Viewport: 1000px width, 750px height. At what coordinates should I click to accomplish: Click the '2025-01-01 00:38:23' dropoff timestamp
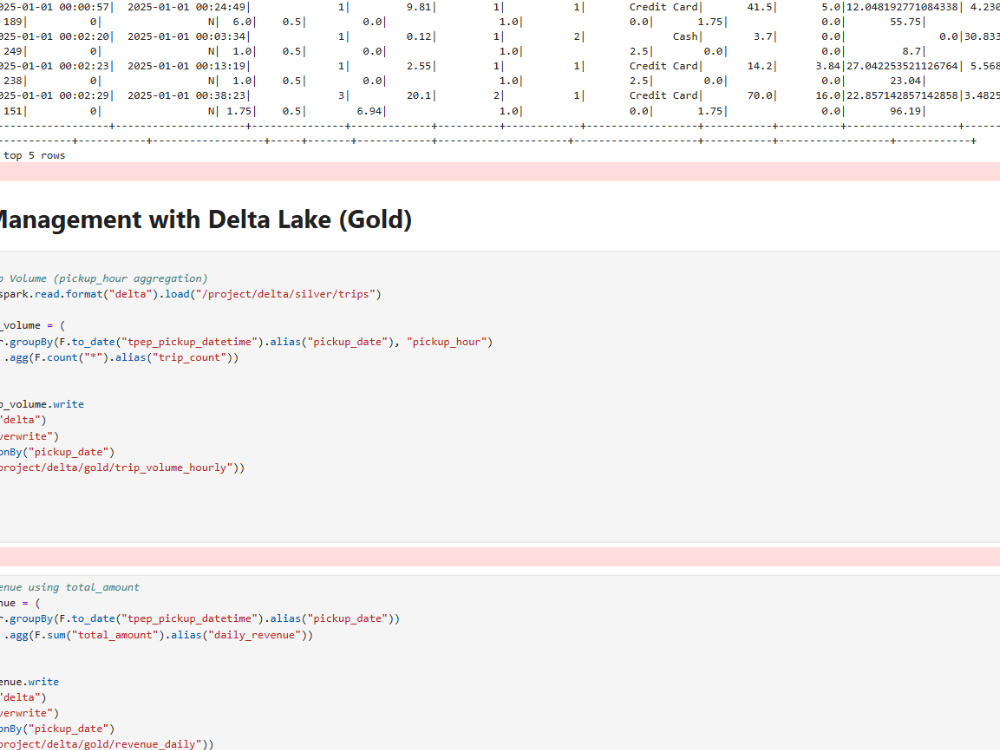point(187,95)
